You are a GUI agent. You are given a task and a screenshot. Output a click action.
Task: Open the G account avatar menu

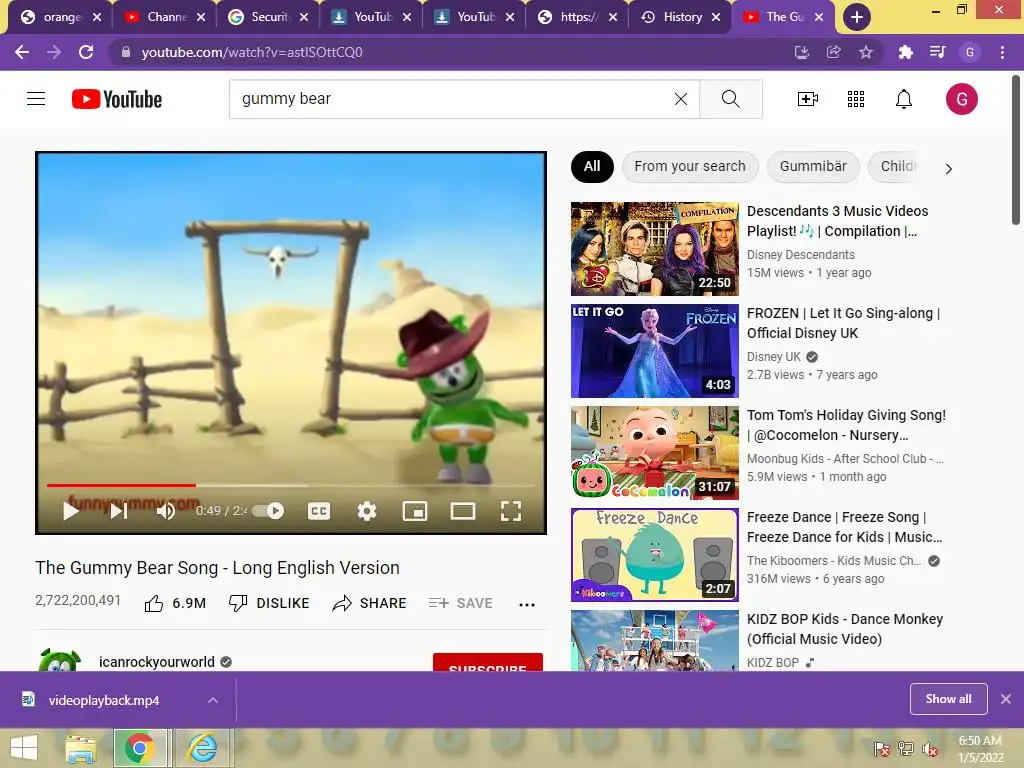click(x=961, y=99)
